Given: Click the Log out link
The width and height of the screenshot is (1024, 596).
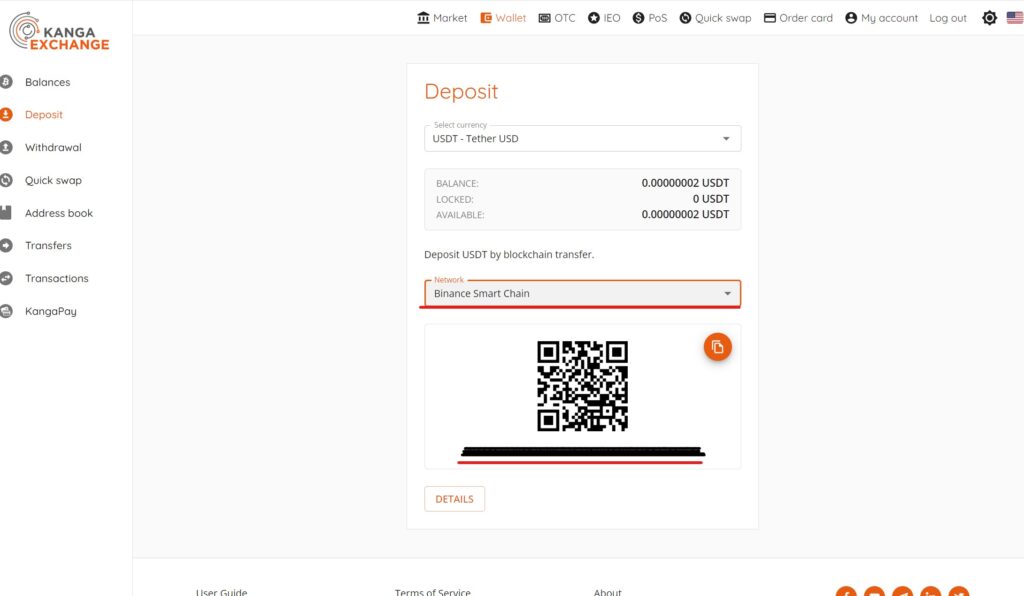Looking at the screenshot, I should 948,18.
